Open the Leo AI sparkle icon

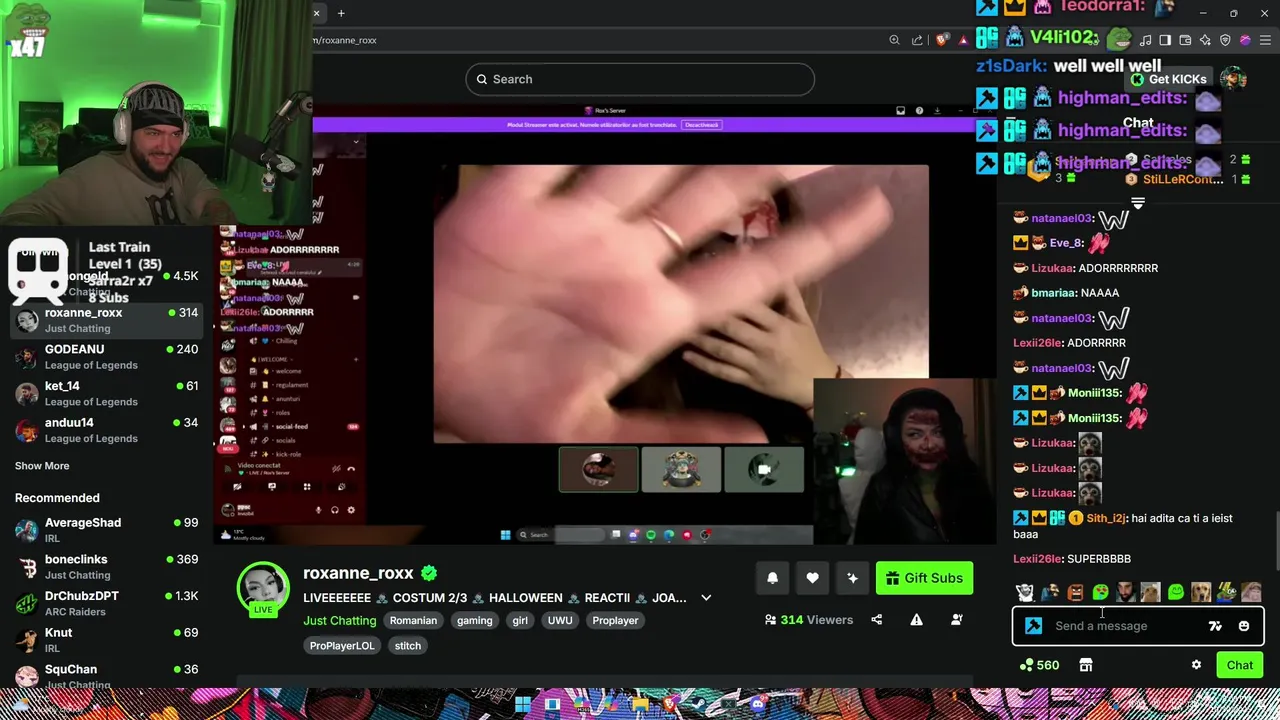1205,40
